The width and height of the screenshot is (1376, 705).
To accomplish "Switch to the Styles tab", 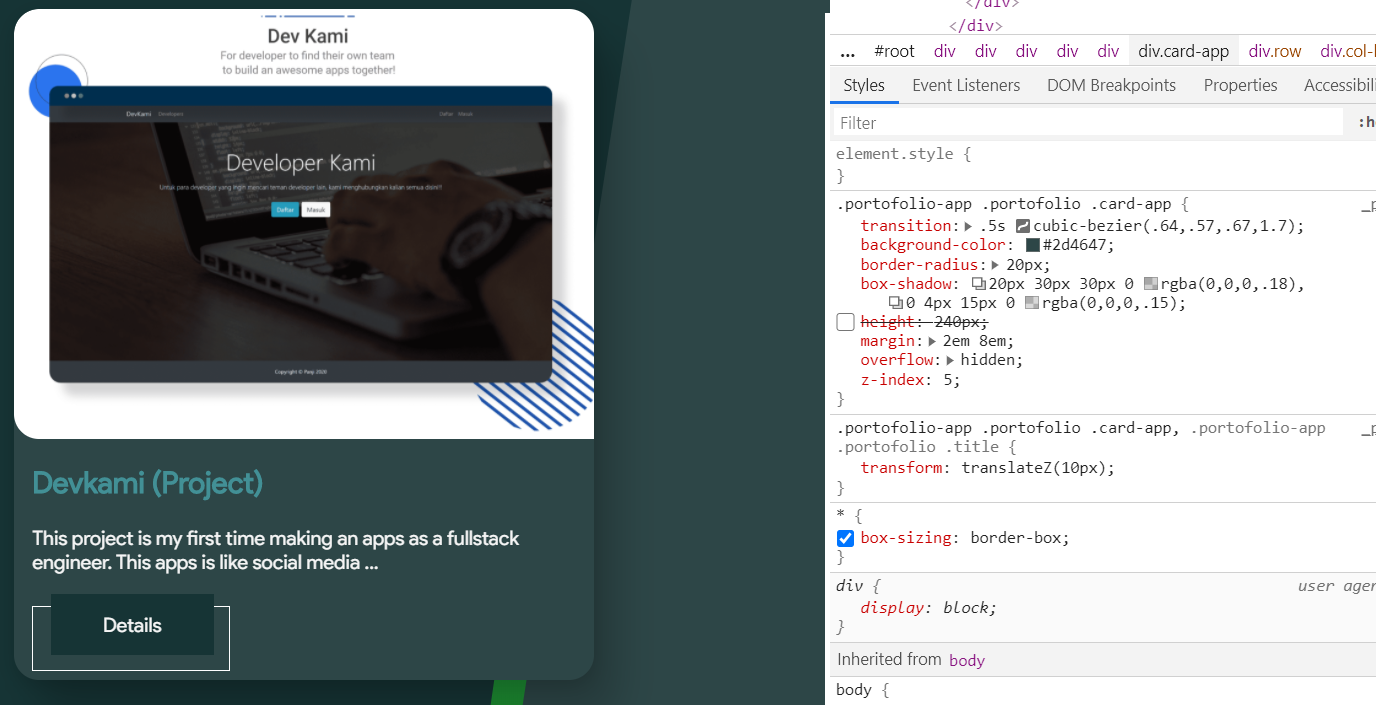I will (864, 85).
